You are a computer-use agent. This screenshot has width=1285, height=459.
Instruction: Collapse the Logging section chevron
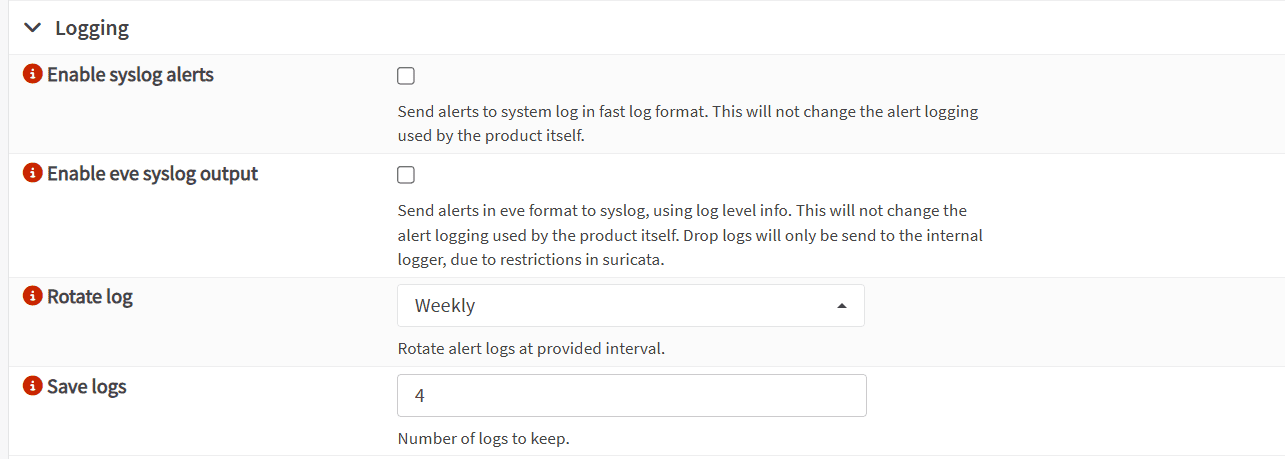pyautogui.click(x=33, y=28)
